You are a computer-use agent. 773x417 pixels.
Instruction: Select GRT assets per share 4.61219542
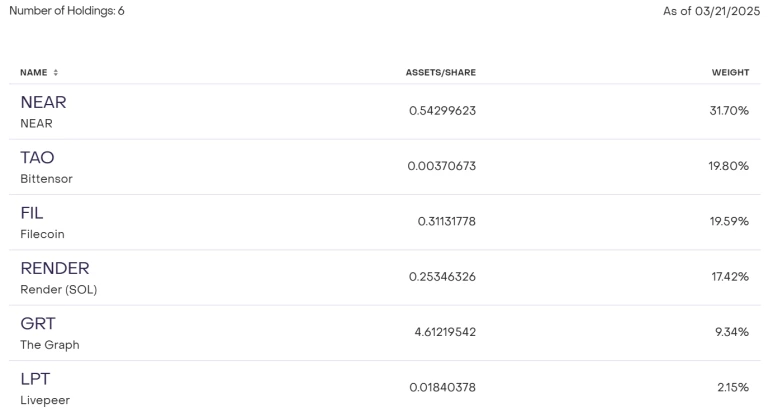(x=445, y=332)
